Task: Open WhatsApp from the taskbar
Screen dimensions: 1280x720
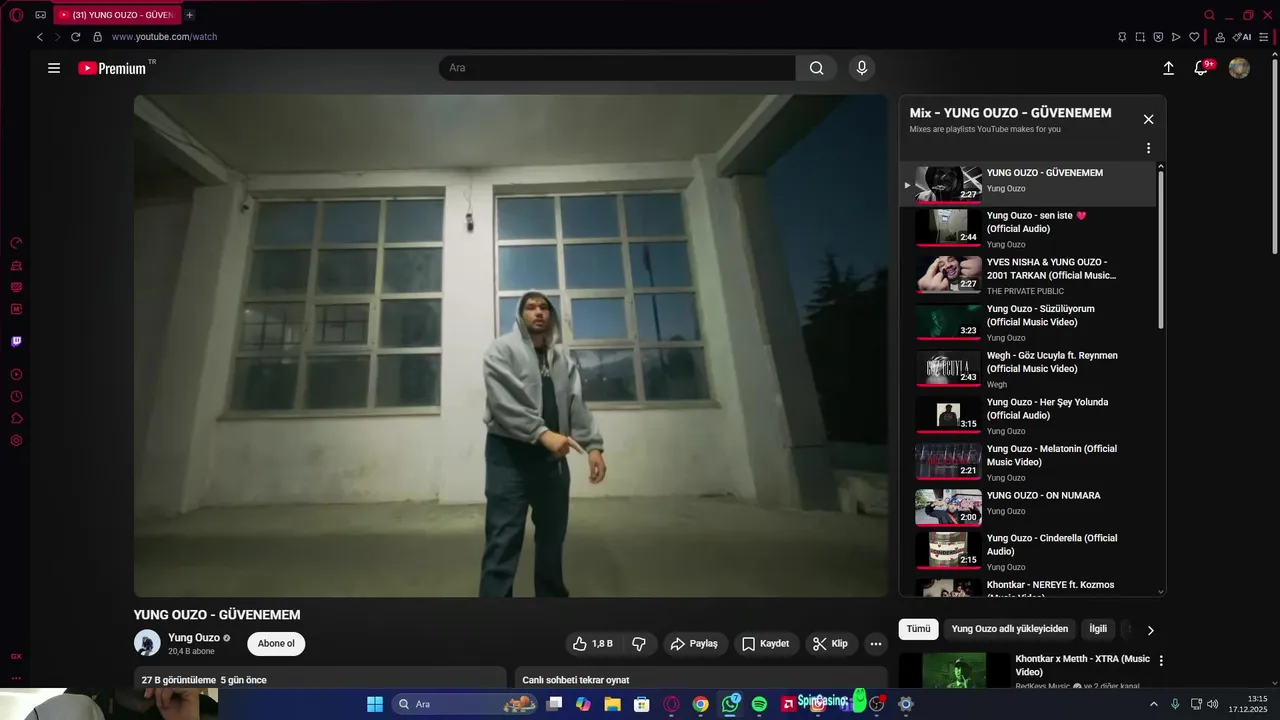Action: 731,704
